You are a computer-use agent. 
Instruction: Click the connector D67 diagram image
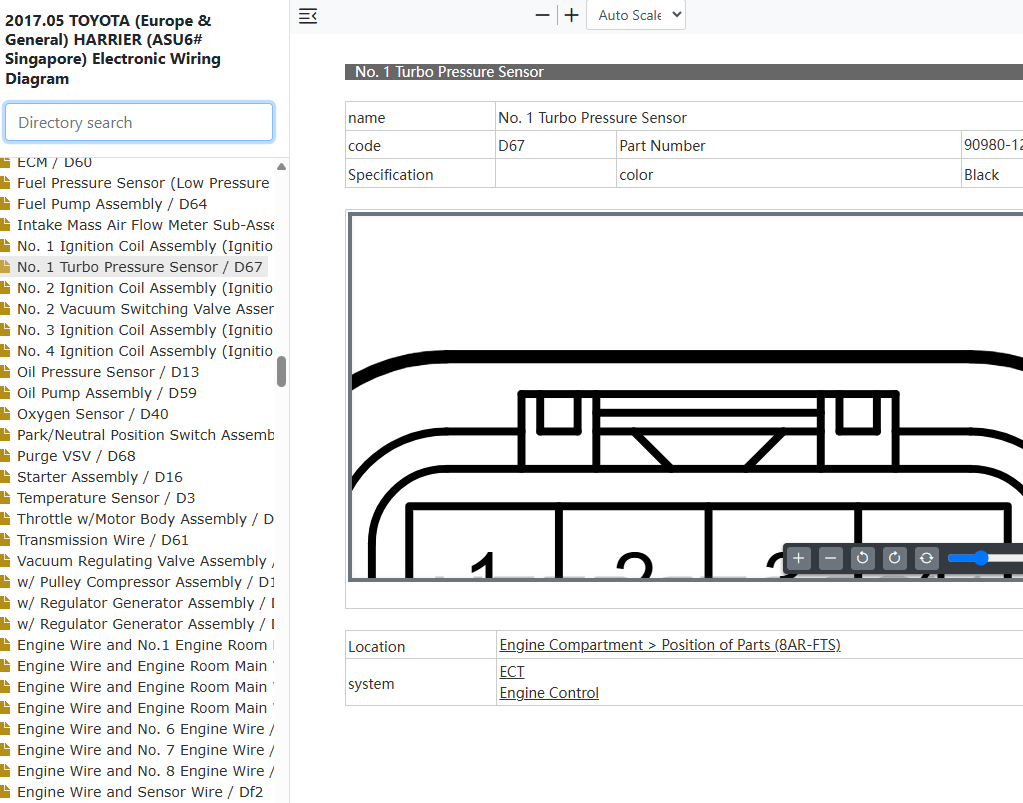tap(686, 396)
